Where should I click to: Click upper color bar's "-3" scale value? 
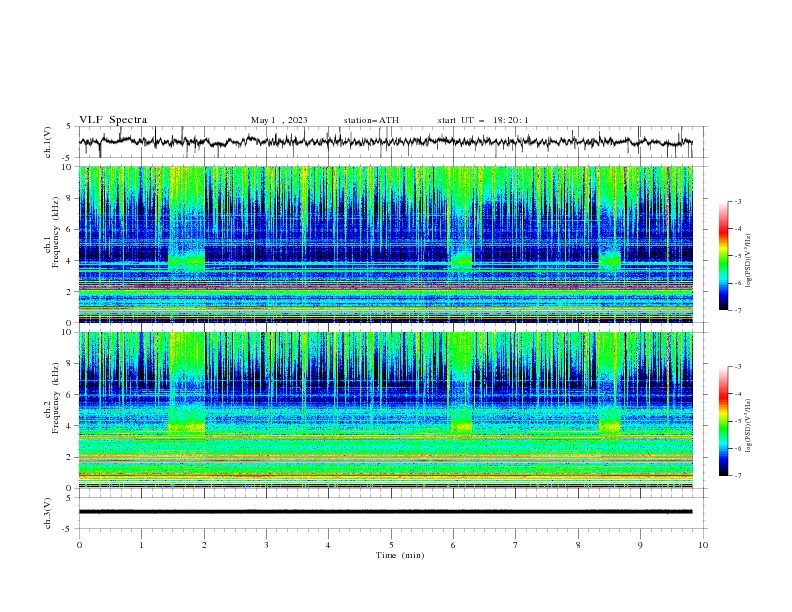tap(737, 202)
